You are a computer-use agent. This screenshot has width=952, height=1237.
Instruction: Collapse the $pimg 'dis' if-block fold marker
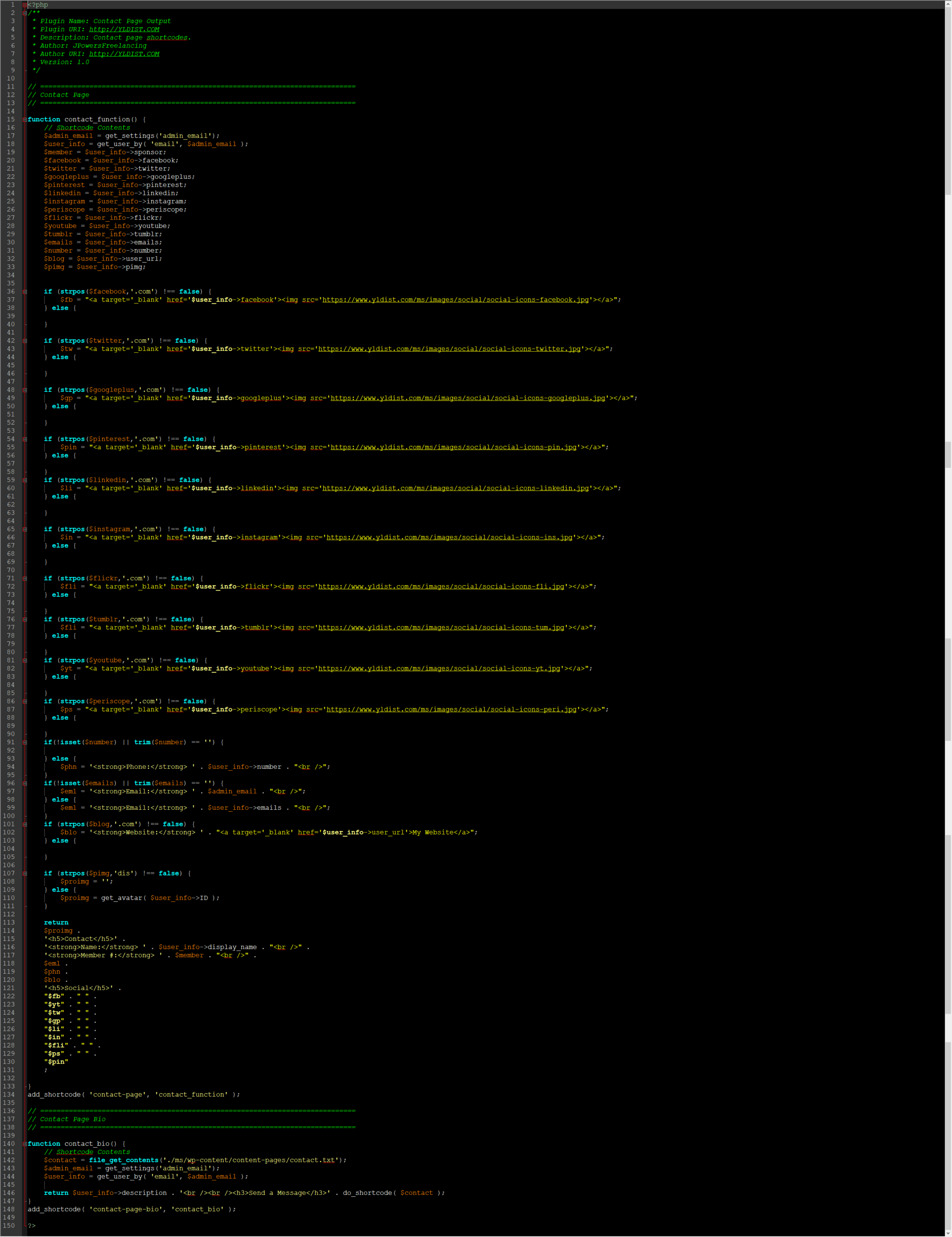25,874
